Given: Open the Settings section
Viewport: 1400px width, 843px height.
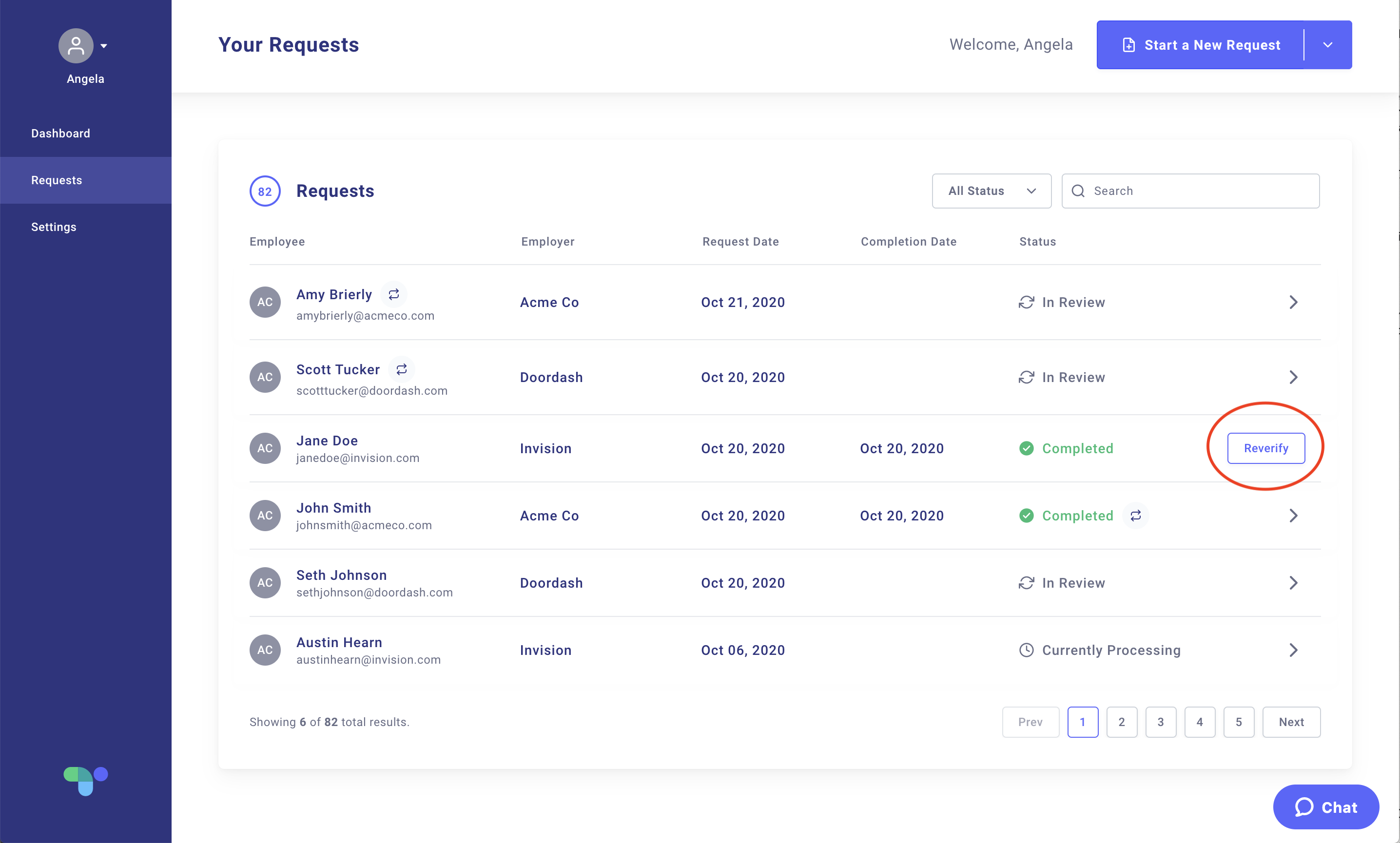Looking at the screenshot, I should coord(54,227).
